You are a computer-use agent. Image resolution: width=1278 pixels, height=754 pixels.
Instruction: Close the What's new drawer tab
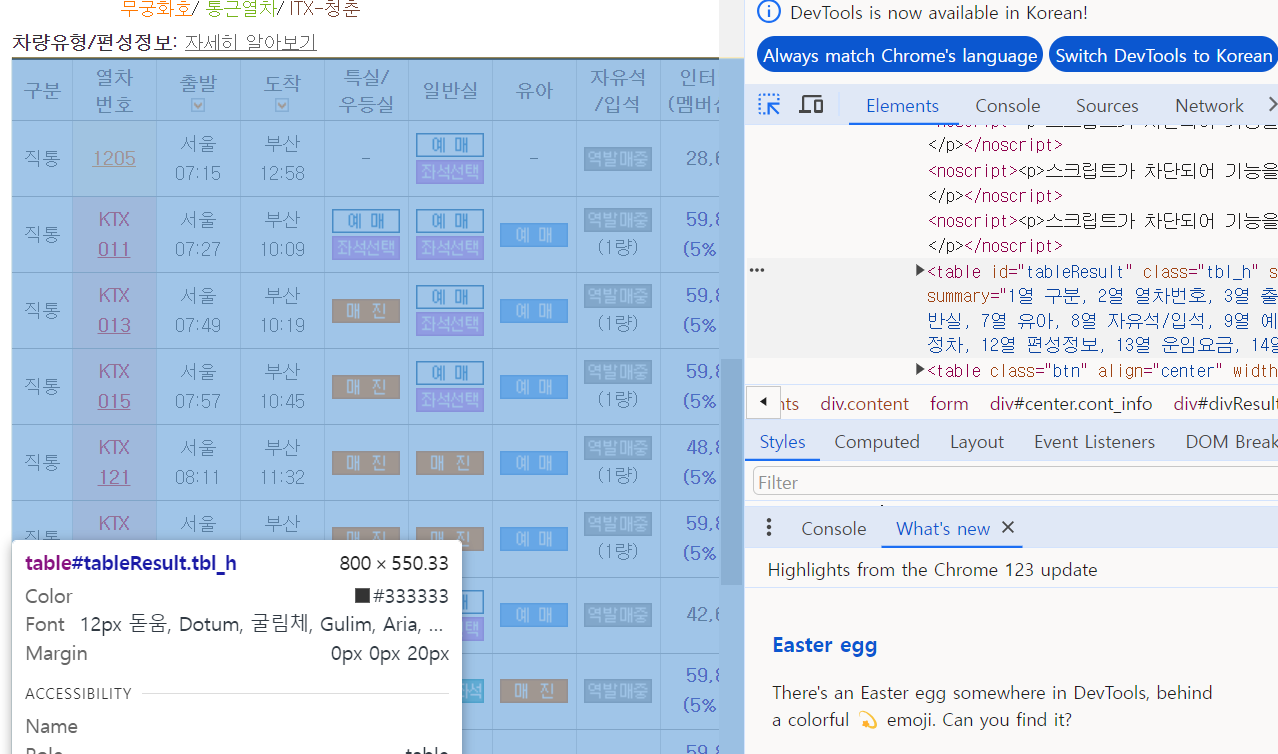coord(1008,527)
